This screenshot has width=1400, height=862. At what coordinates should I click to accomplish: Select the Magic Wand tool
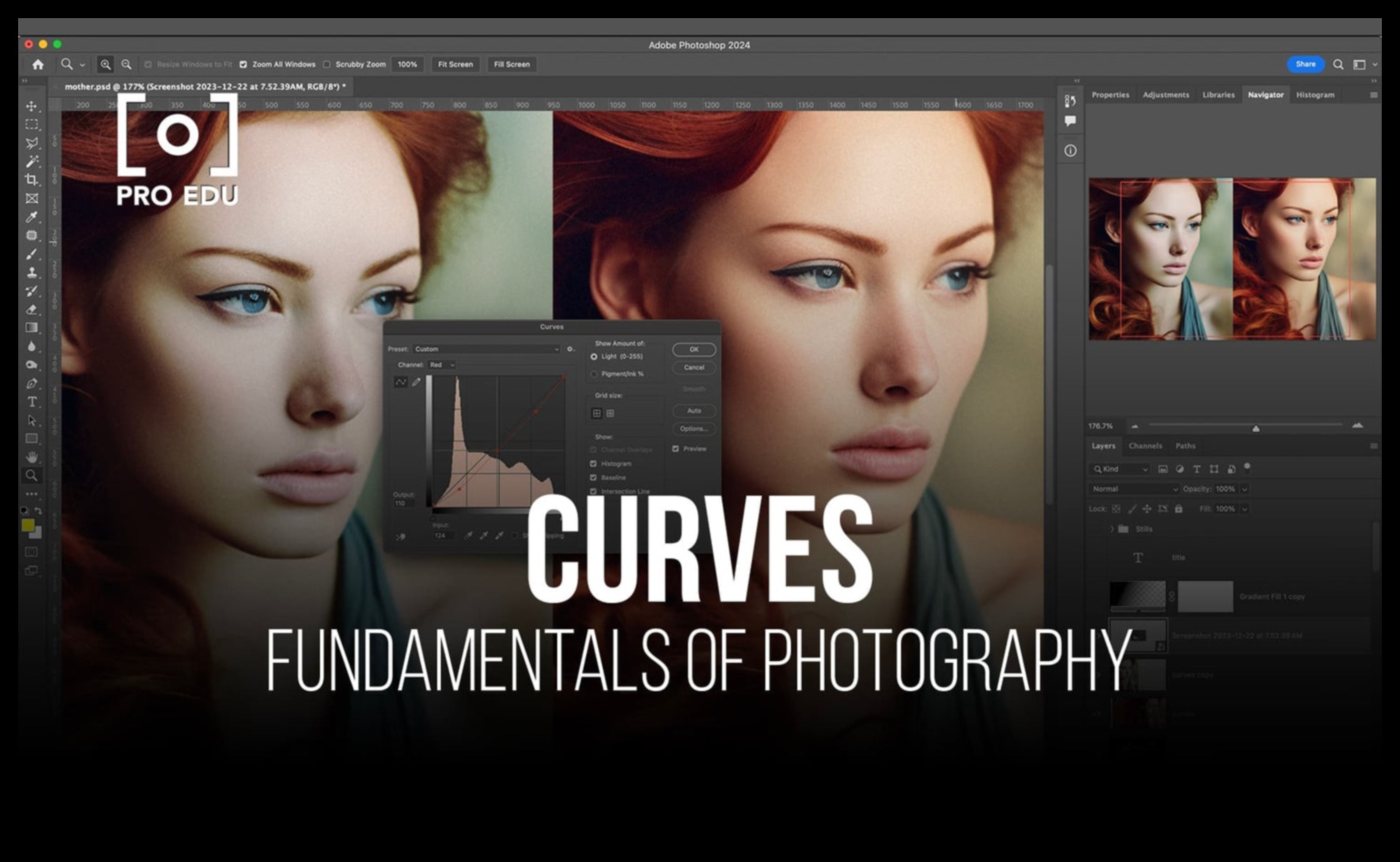click(x=32, y=162)
